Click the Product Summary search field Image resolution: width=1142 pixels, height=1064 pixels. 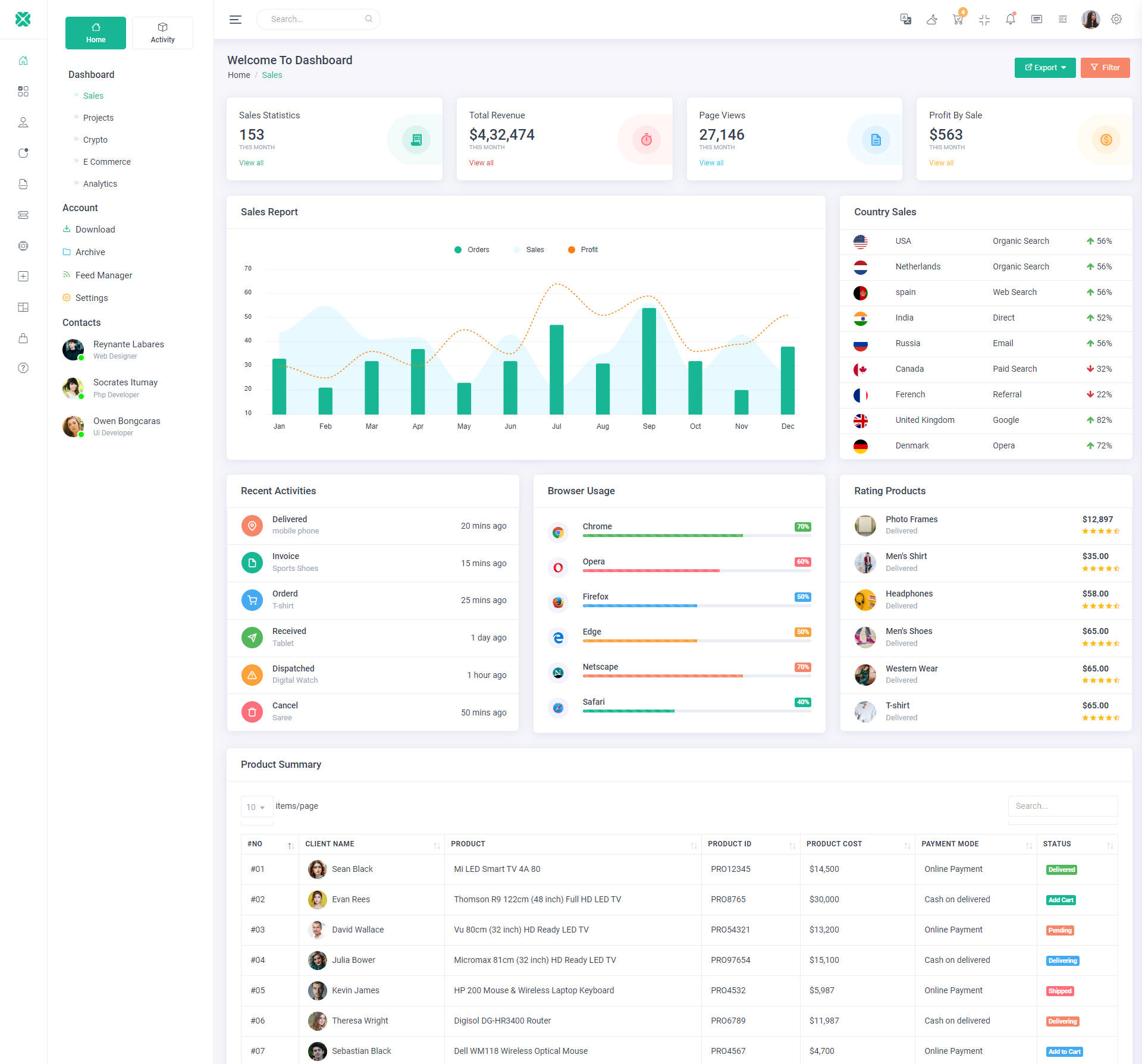1062,806
